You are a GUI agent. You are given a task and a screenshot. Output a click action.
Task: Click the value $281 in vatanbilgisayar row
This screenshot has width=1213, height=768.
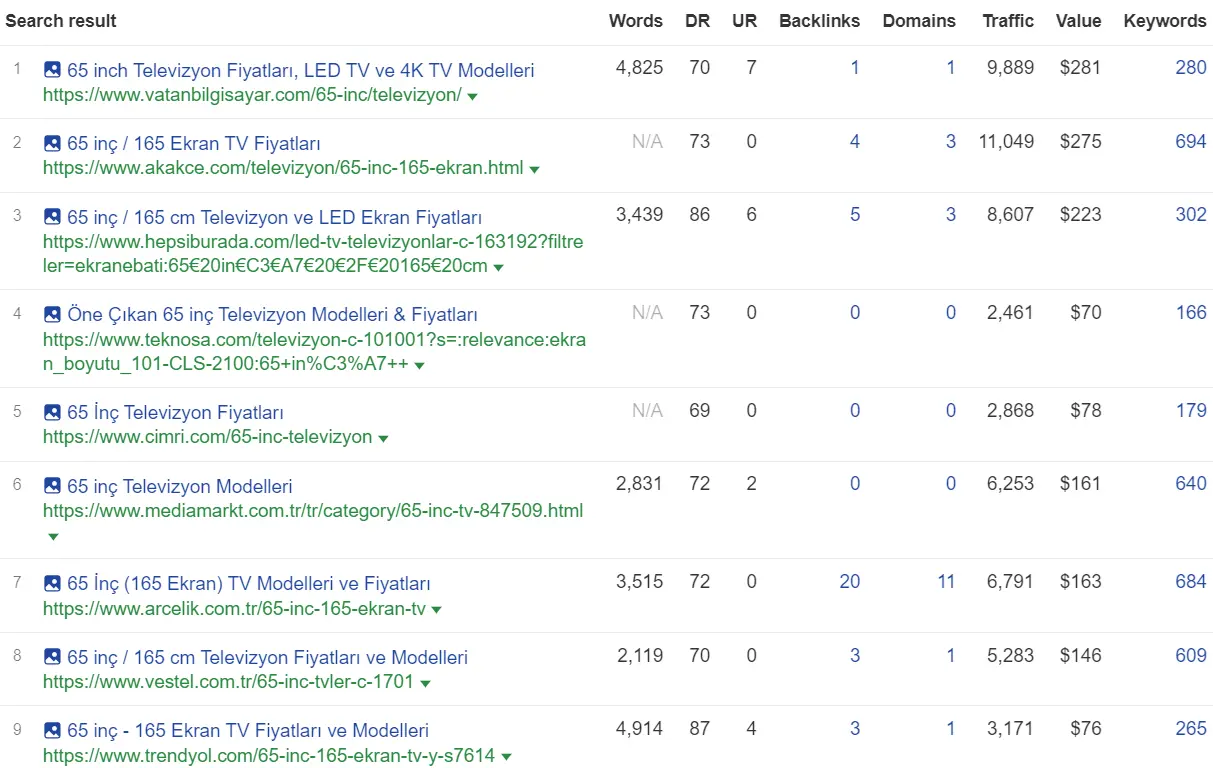coord(1081,68)
